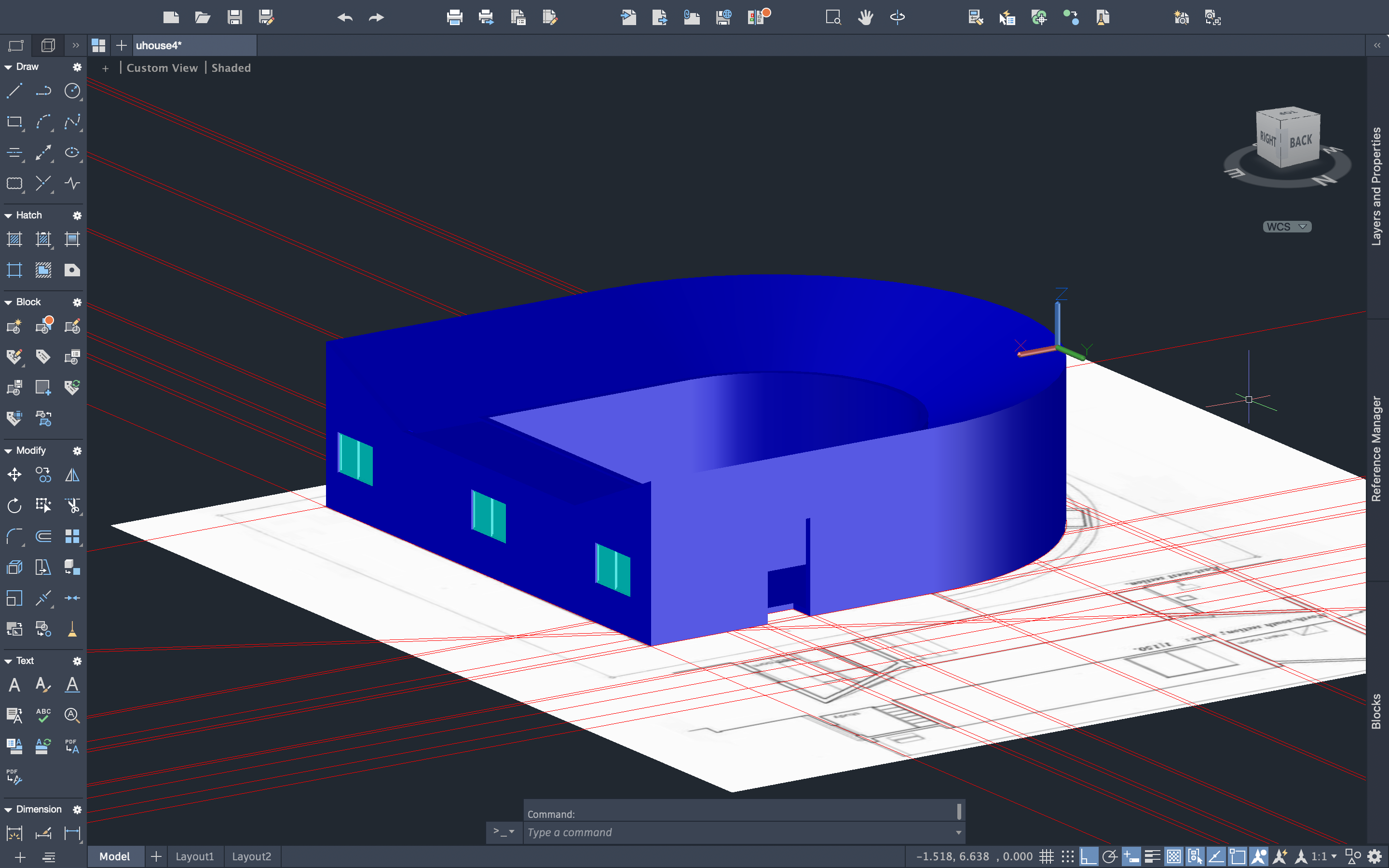Select the Polyline tool in Draw panel
Image resolution: width=1389 pixels, height=868 pixels.
43,91
